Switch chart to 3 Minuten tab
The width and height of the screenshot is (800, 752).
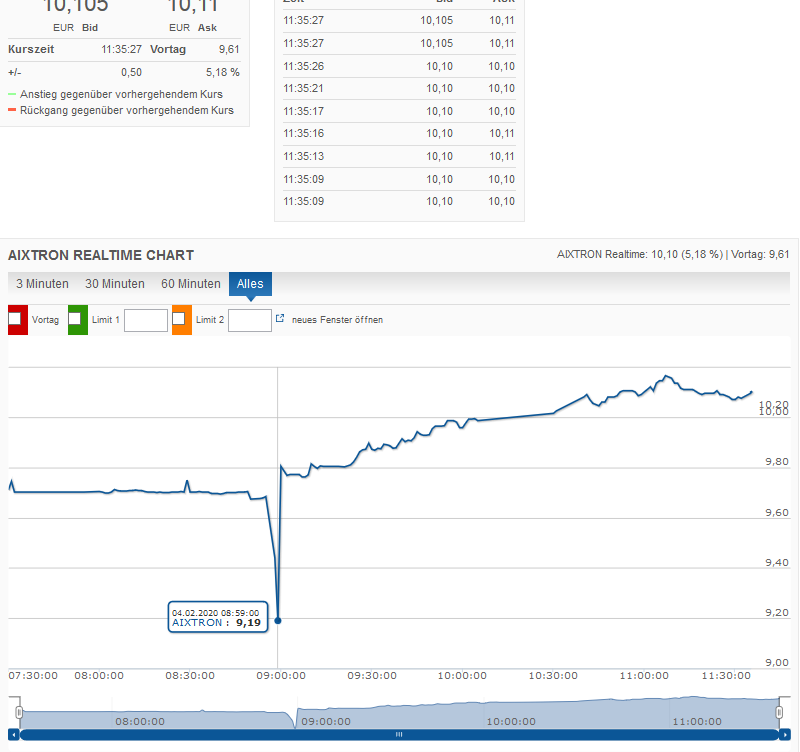pos(42,284)
